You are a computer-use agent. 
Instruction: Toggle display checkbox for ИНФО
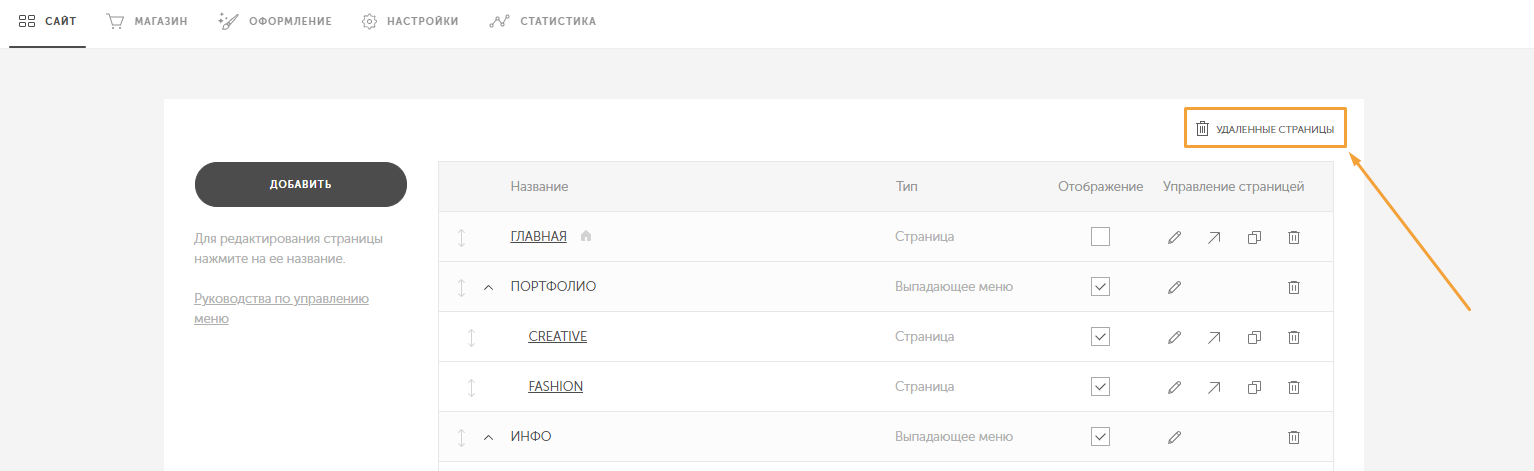point(1100,436)
